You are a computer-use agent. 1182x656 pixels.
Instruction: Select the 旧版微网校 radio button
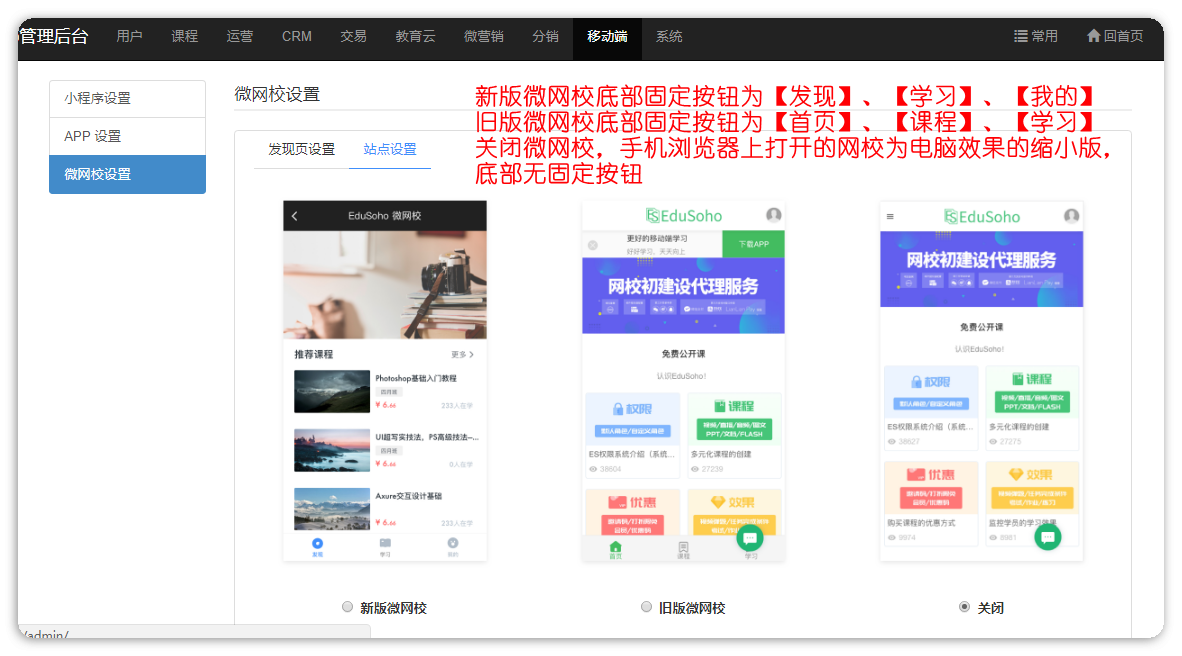pos(646,607)
